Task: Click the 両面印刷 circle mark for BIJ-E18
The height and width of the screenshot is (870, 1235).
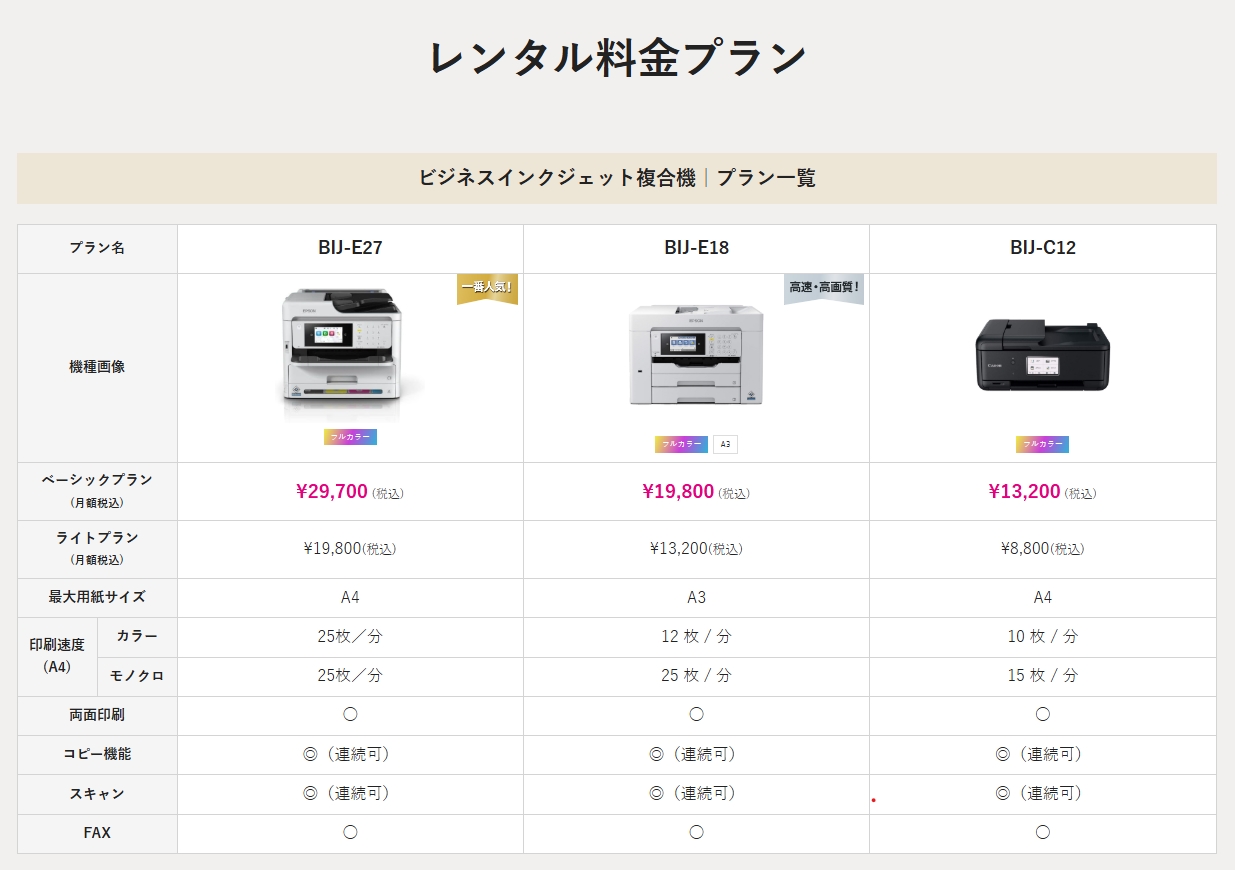Action: [x=696, y=715]
